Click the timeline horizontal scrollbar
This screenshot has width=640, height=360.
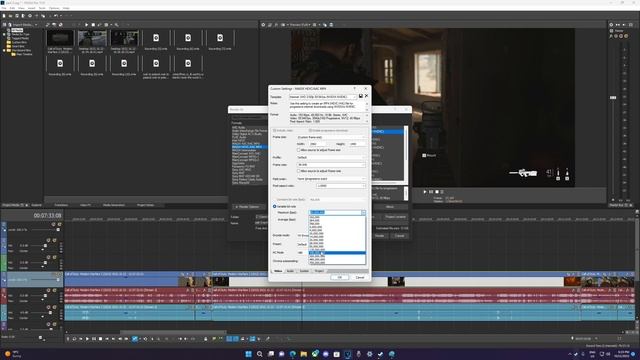click(x=173, y=332)
